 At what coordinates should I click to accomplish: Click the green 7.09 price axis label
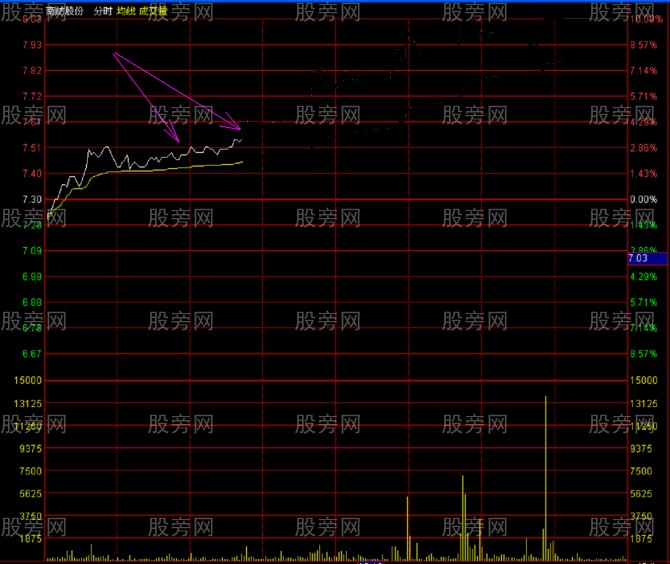pos(32,251)
